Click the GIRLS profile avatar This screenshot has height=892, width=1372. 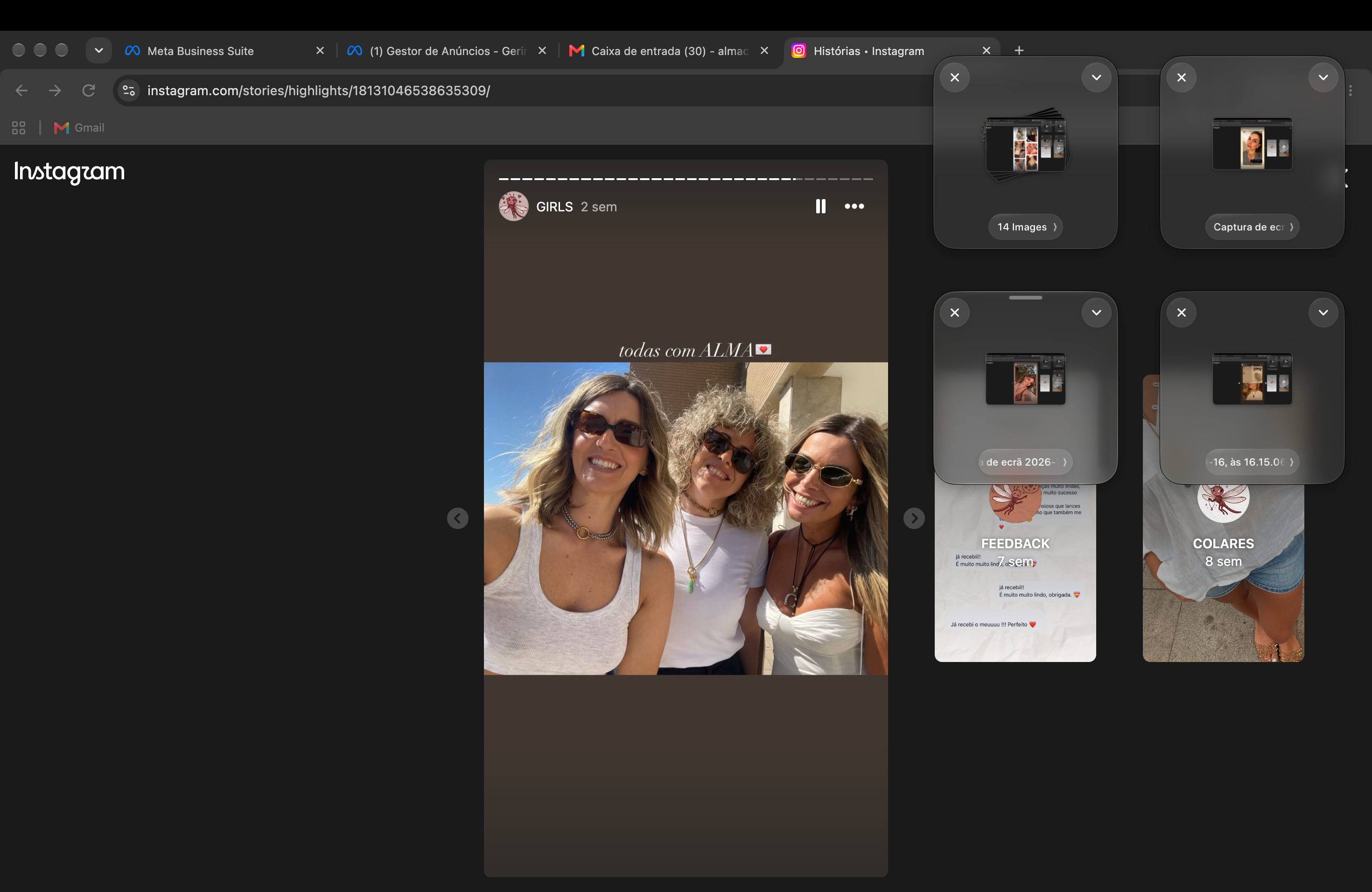[x=513, y=206]
